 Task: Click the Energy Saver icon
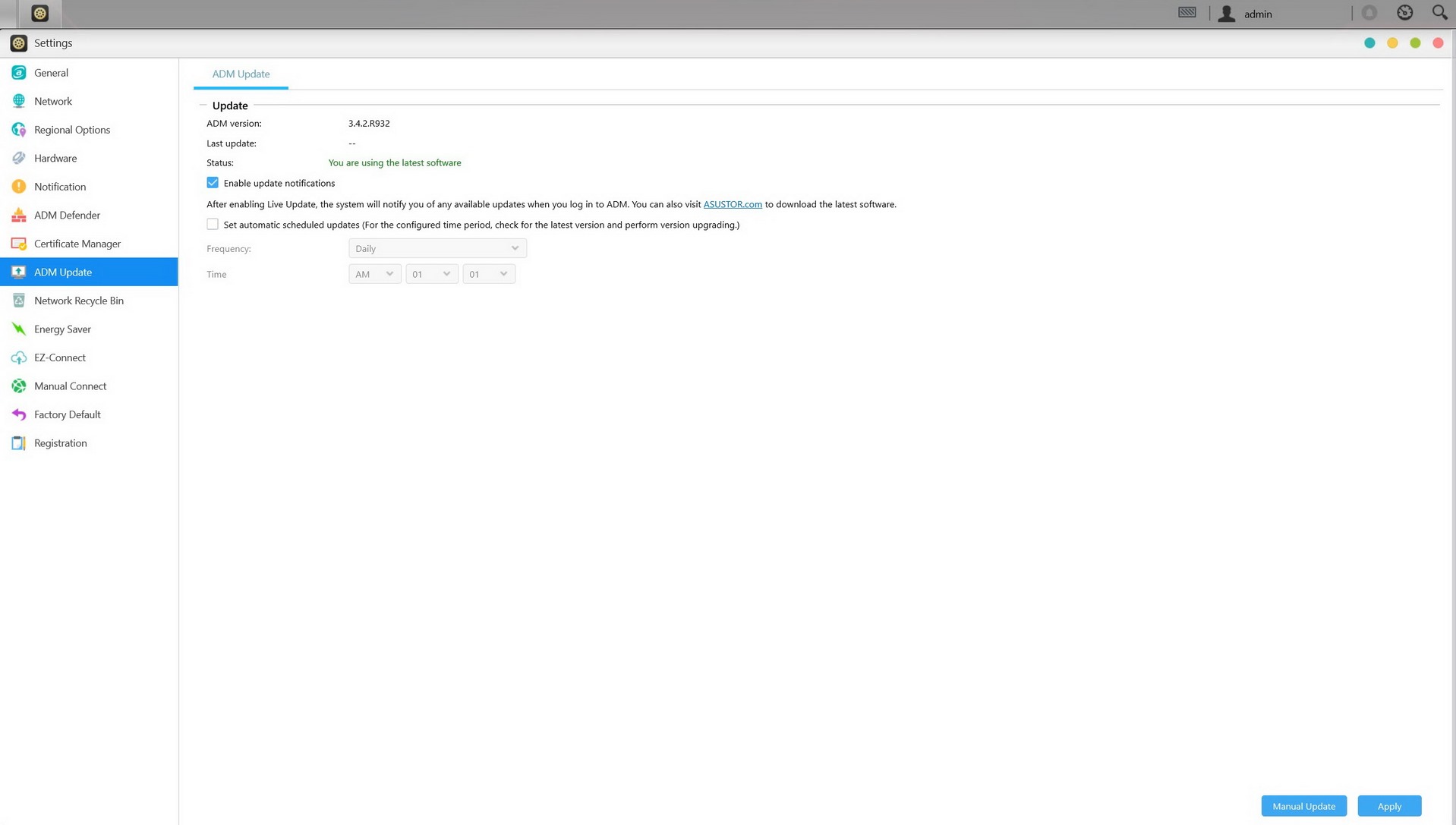19,329
